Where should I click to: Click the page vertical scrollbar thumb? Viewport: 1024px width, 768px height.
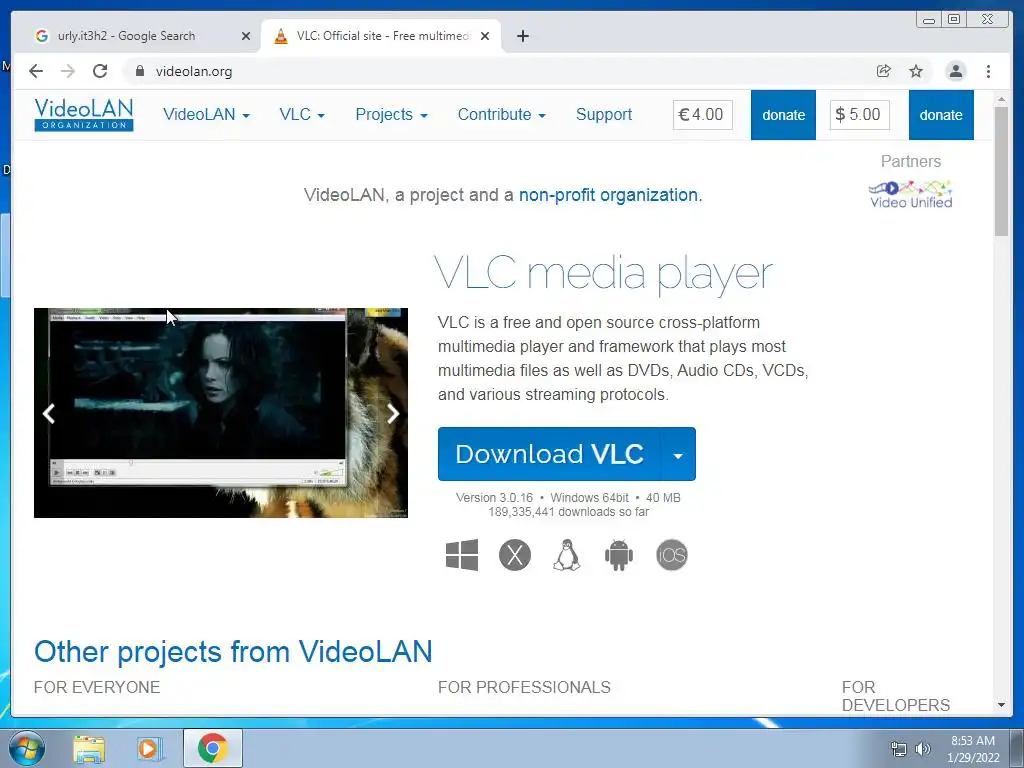(1001, 171)
